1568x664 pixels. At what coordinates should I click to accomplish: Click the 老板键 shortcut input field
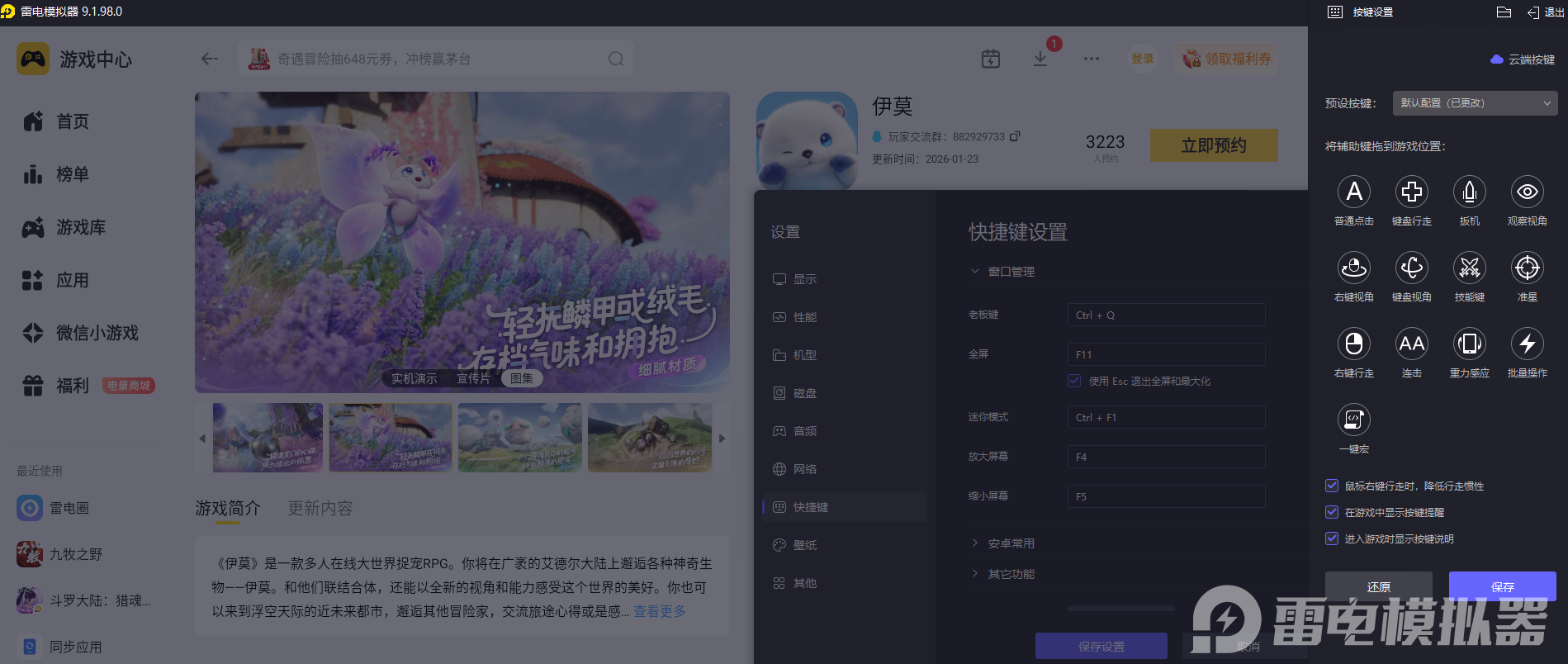tap(1165, 315)
